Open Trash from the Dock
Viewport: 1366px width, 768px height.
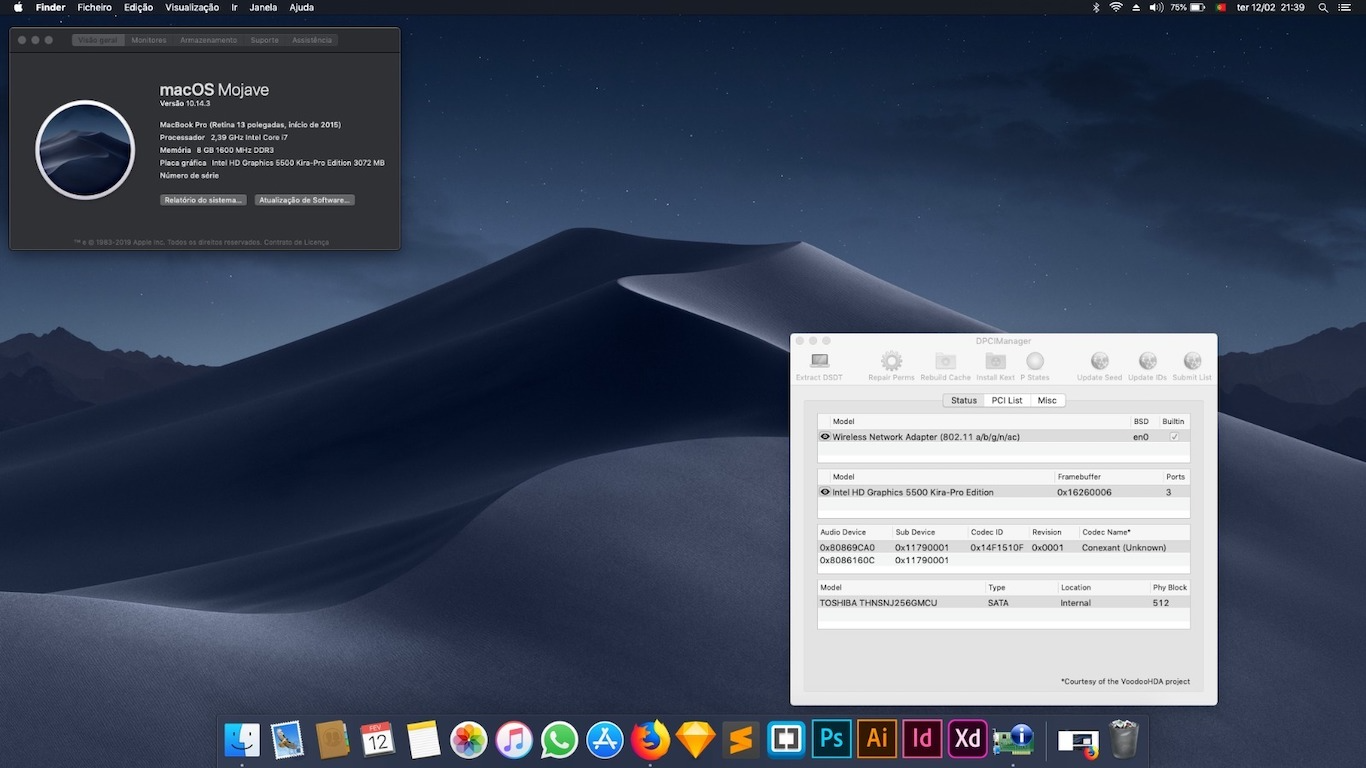[x=1121, y=739]
